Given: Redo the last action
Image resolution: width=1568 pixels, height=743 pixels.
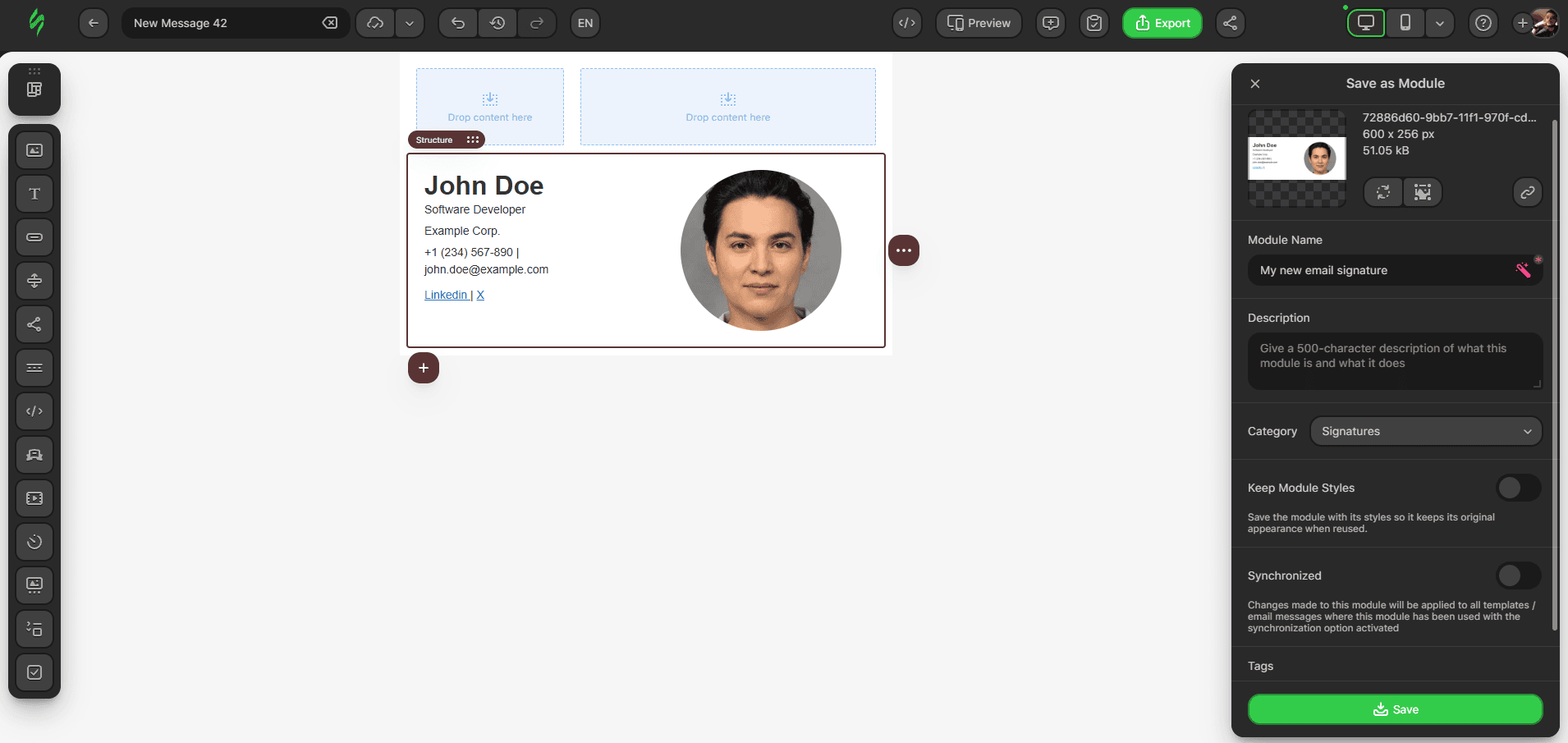Looking at the screenshot, I should coord(537,23).
